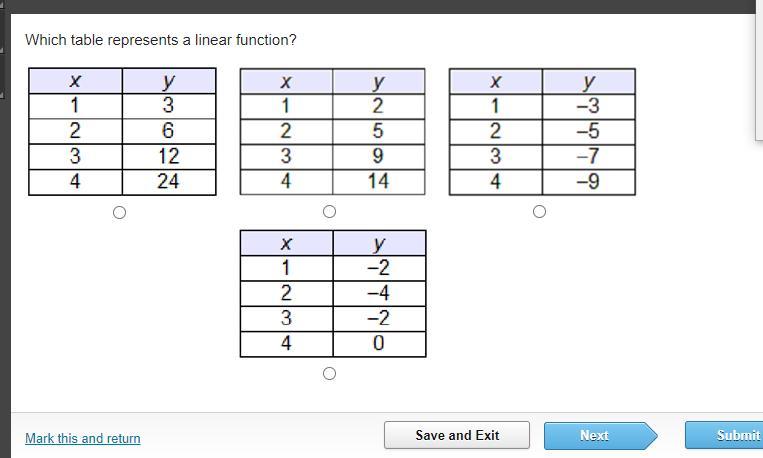Click the cell with value 0 in the bottom table
The width and height of the screenshot is (763, 458).
(379, 344)
